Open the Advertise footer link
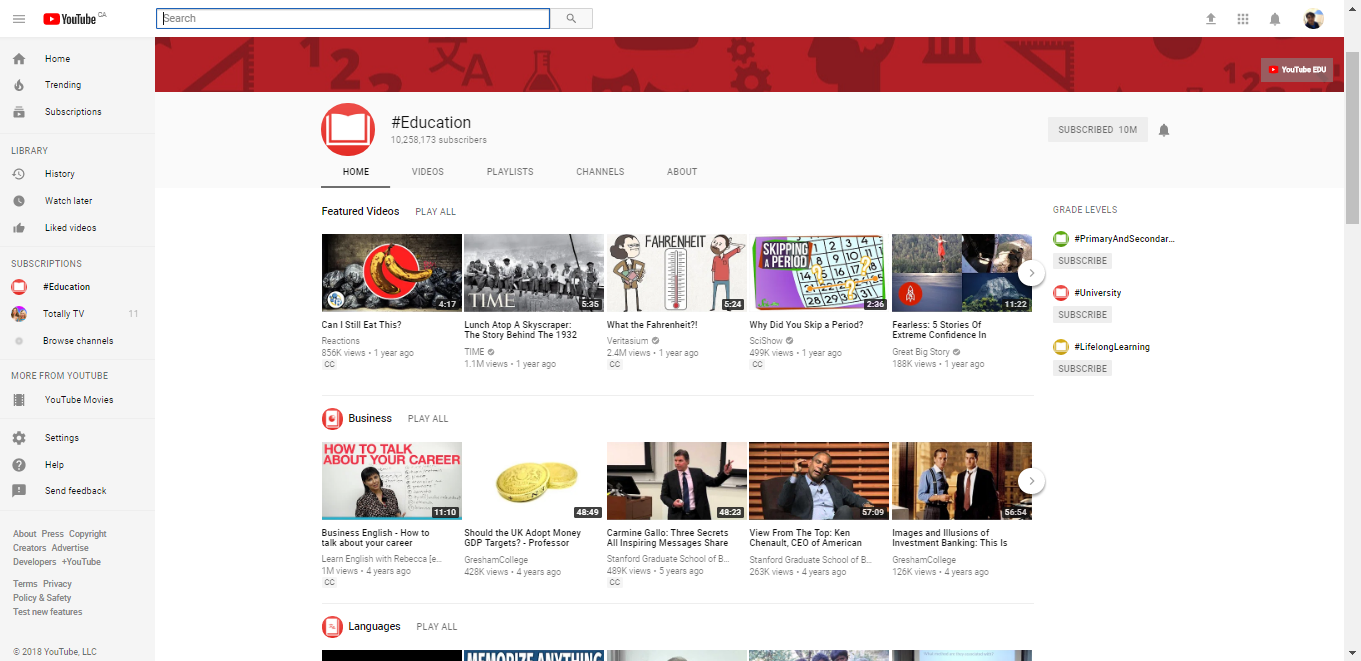1361x661 pixels. coord(70,548)
